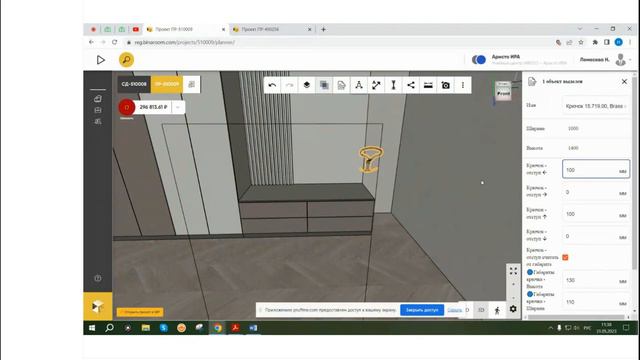Open Adobe Acrobat from the taskbar

[x=235, y=328]
